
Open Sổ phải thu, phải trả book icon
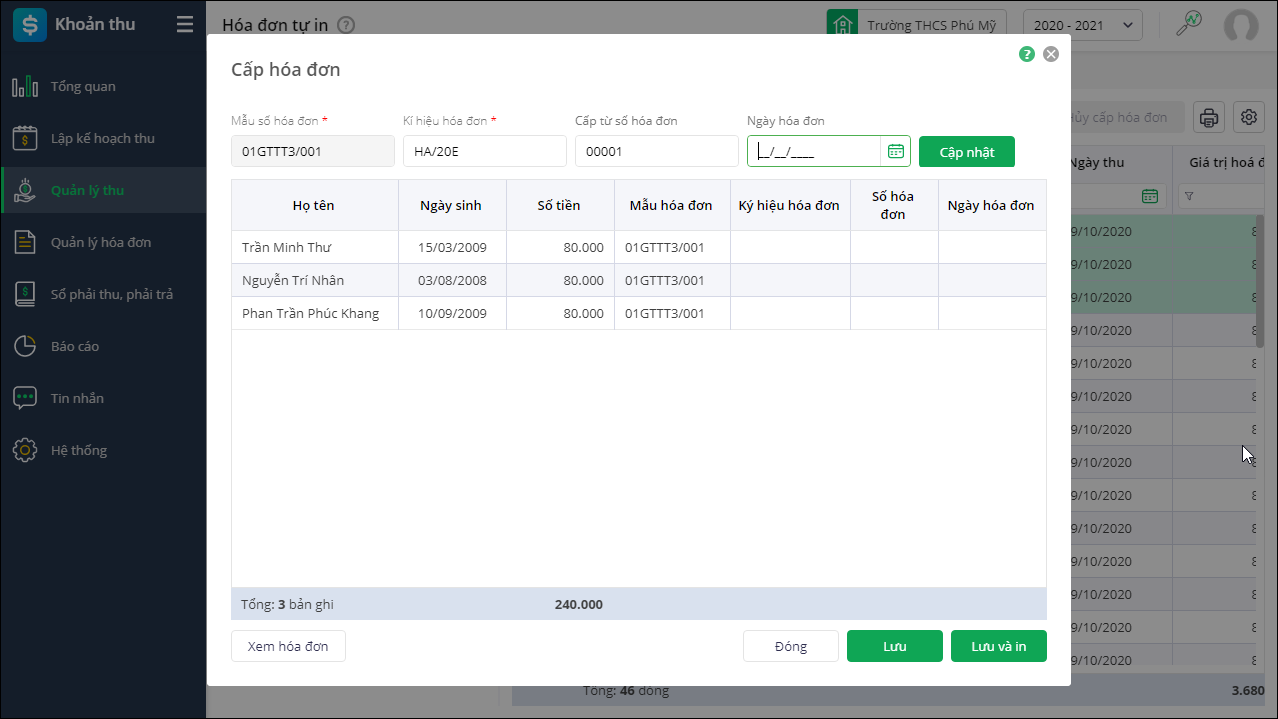pyautogui.click(x=25, y=294)
